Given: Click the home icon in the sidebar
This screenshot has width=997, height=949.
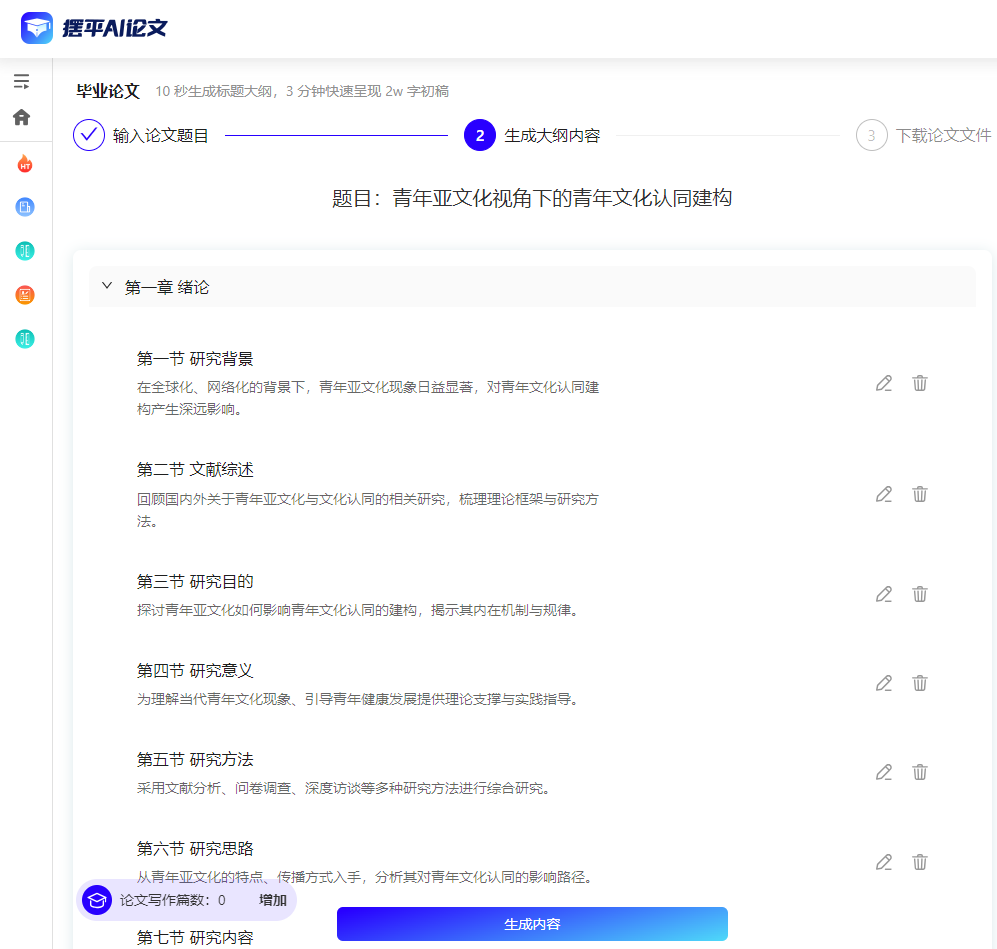Looking at the screenshot, I should (x=21, y=117).
